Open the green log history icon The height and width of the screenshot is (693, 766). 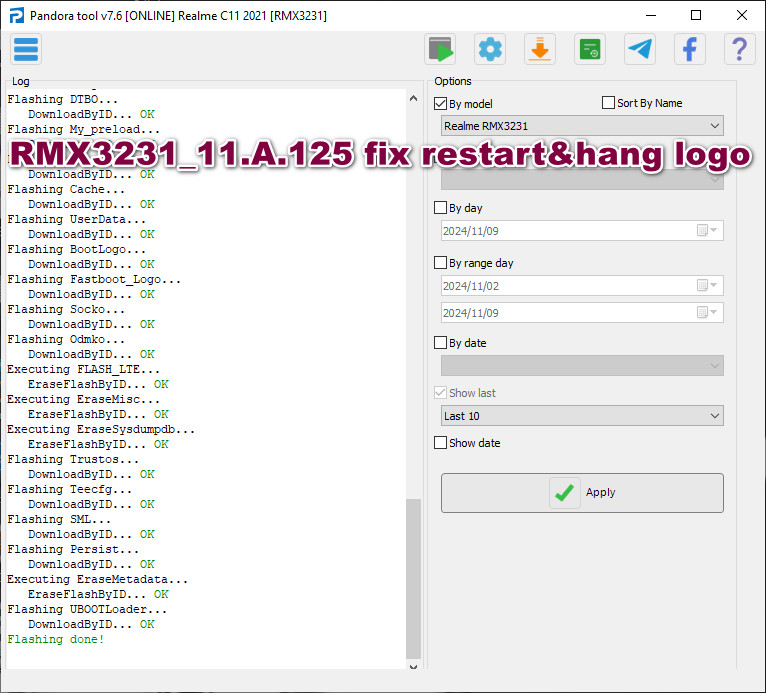point(590,49)
